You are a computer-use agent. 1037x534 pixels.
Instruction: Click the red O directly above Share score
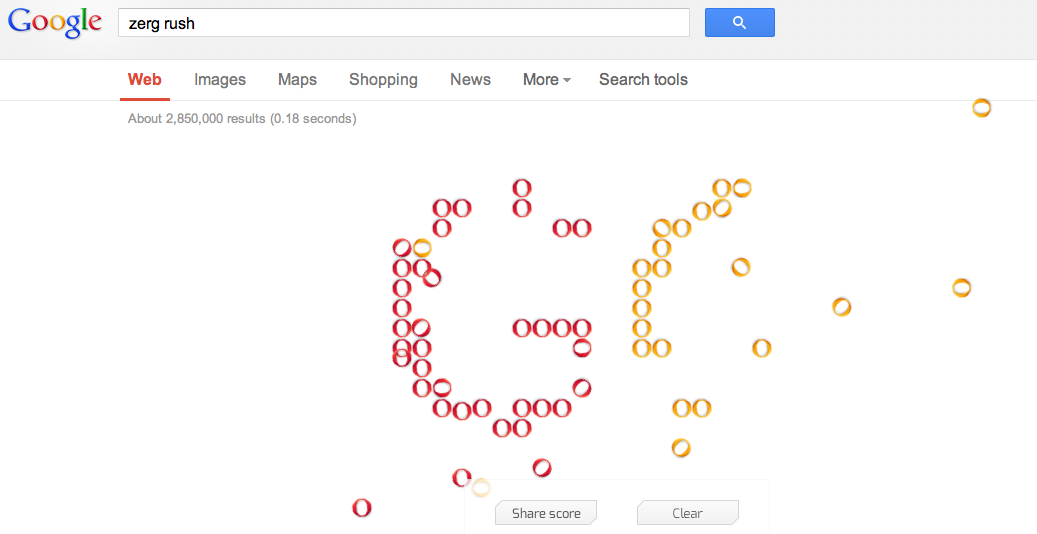pyautogui.click(x=542, y=467)
